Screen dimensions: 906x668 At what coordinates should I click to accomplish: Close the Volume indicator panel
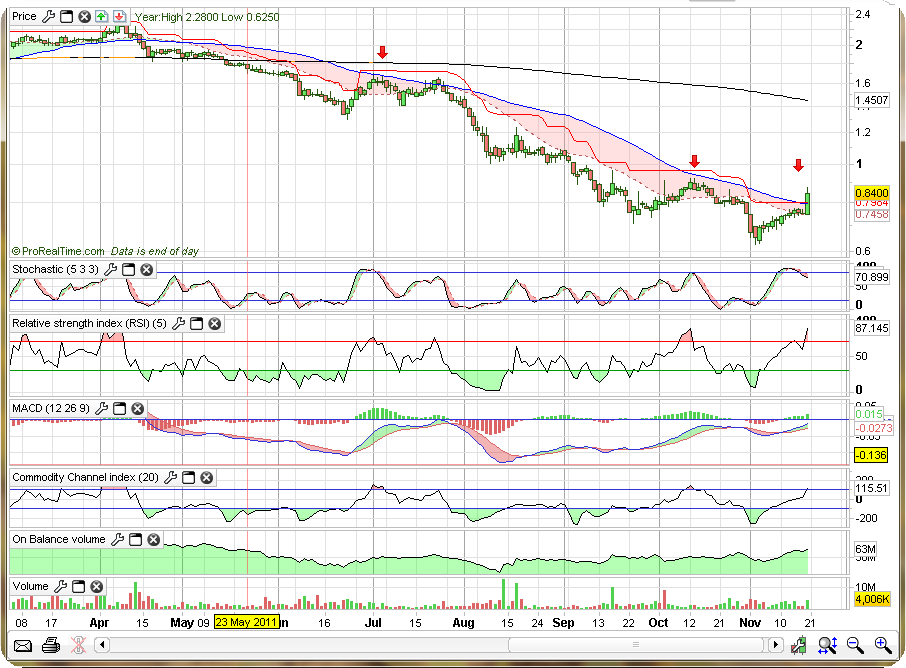tap(97, 586)
